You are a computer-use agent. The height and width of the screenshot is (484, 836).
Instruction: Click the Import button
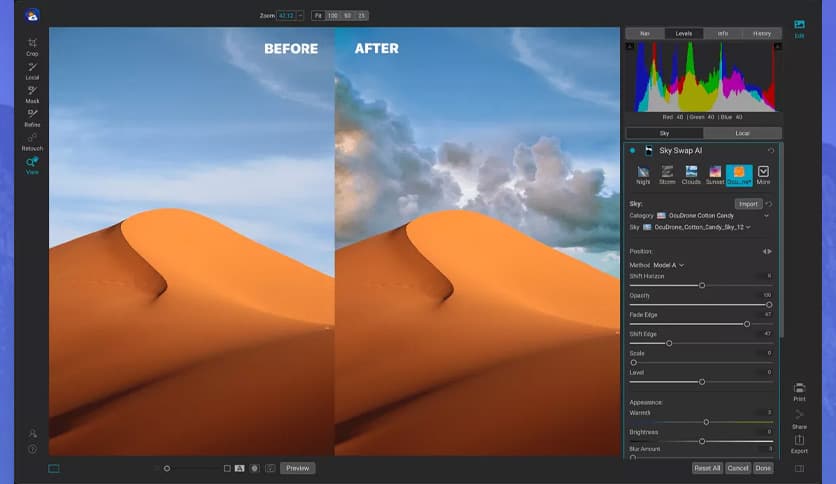tap(748, 203)
